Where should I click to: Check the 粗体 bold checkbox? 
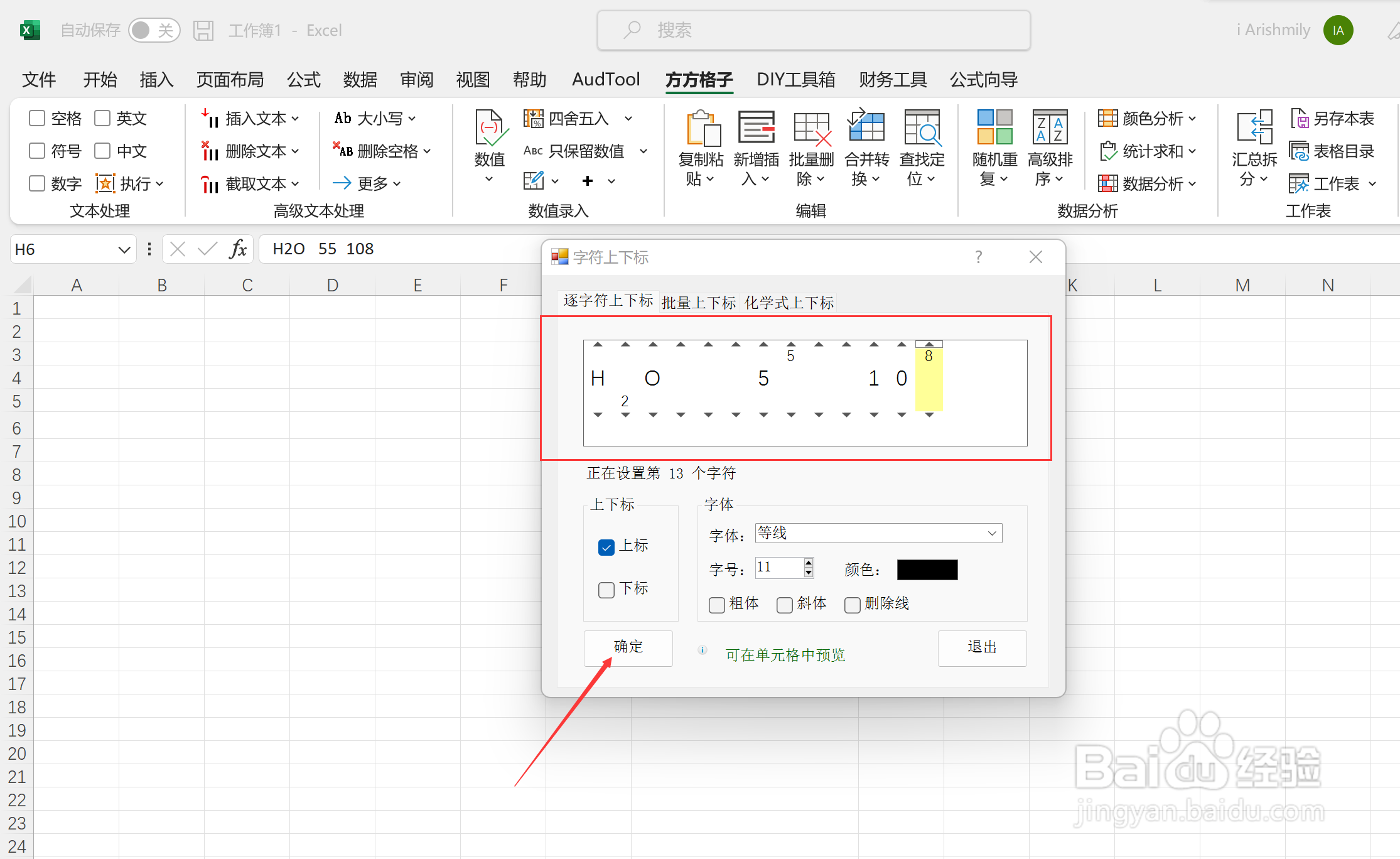[717, 605]
